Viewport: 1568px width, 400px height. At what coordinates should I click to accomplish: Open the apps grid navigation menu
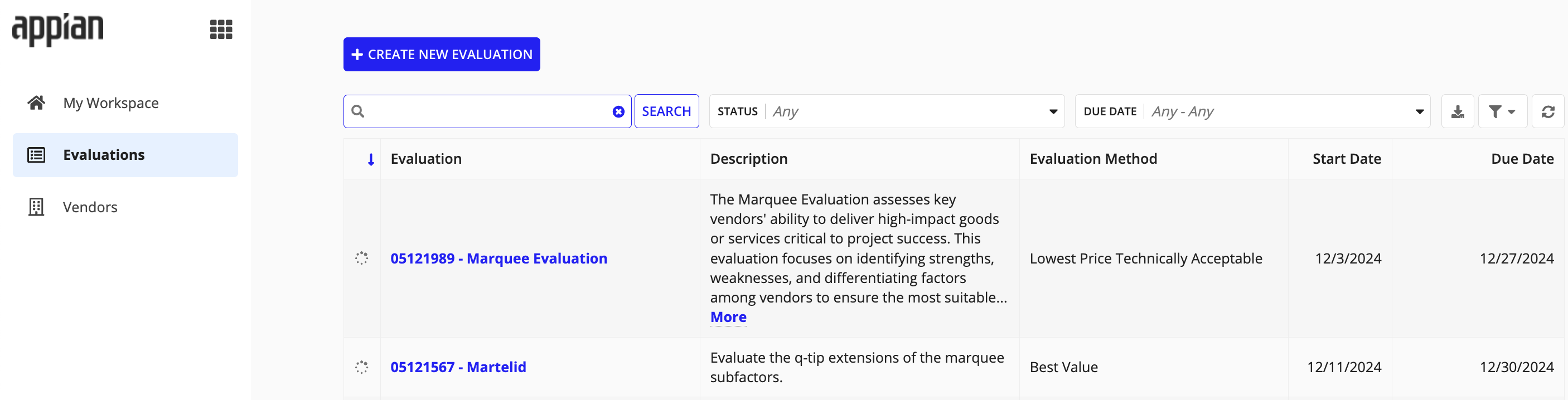[221, 29]
